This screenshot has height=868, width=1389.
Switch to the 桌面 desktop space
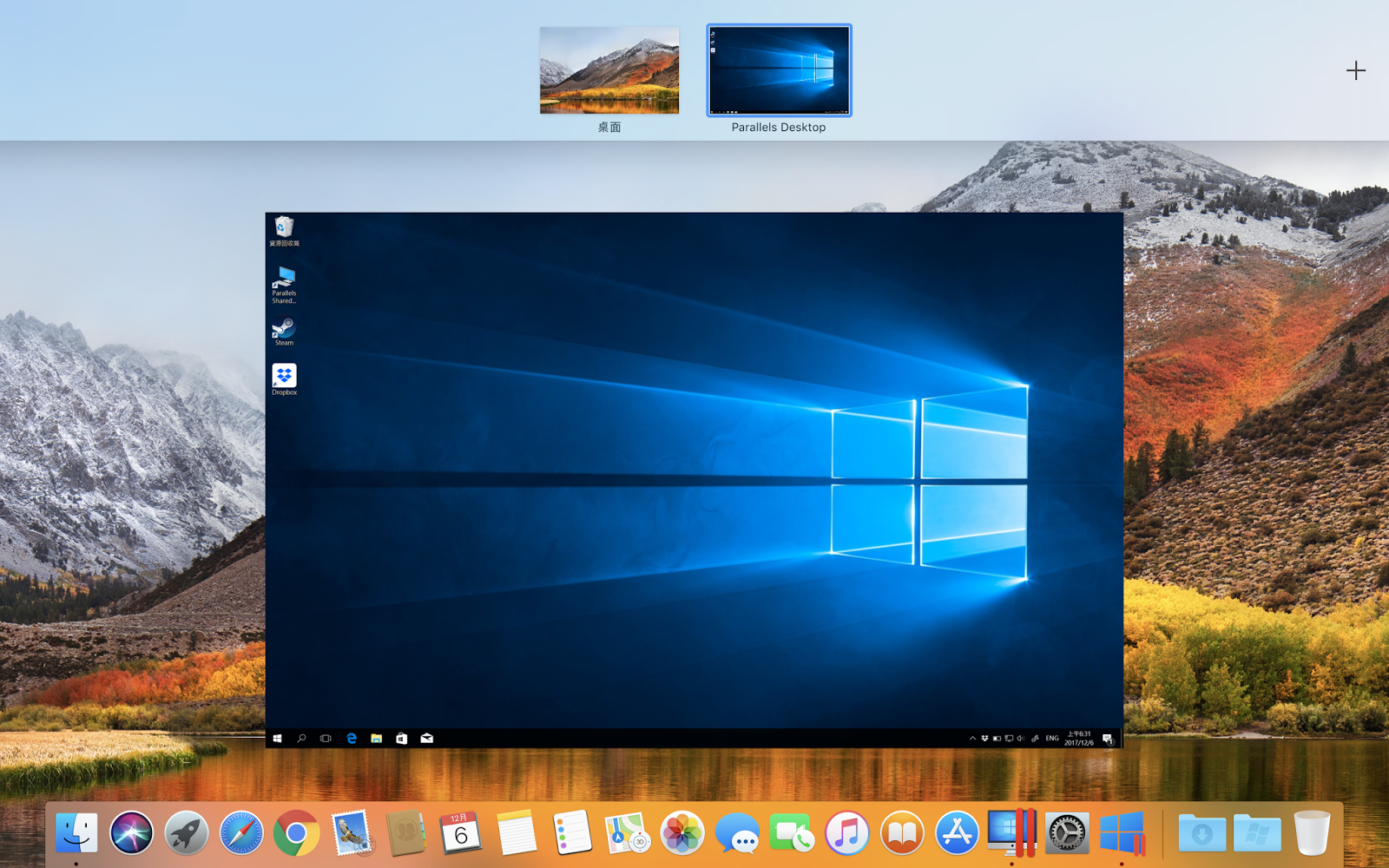pyautogui.click(x=609, y=70)
